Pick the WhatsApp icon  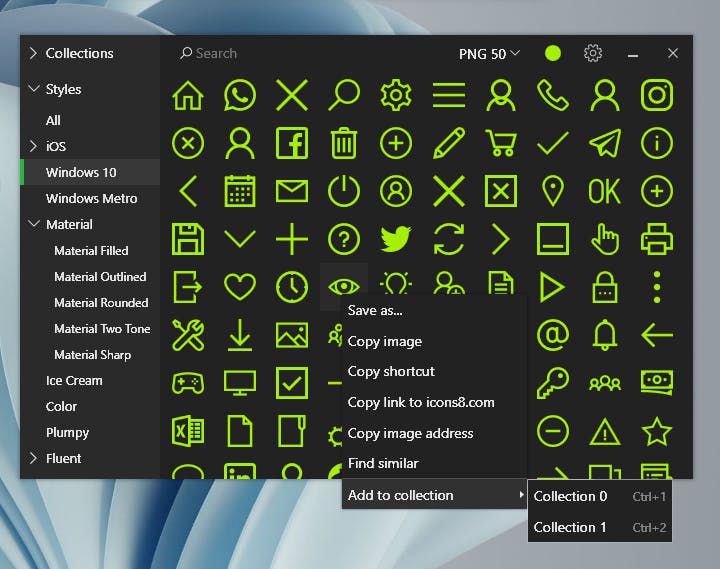pos(240,96)
